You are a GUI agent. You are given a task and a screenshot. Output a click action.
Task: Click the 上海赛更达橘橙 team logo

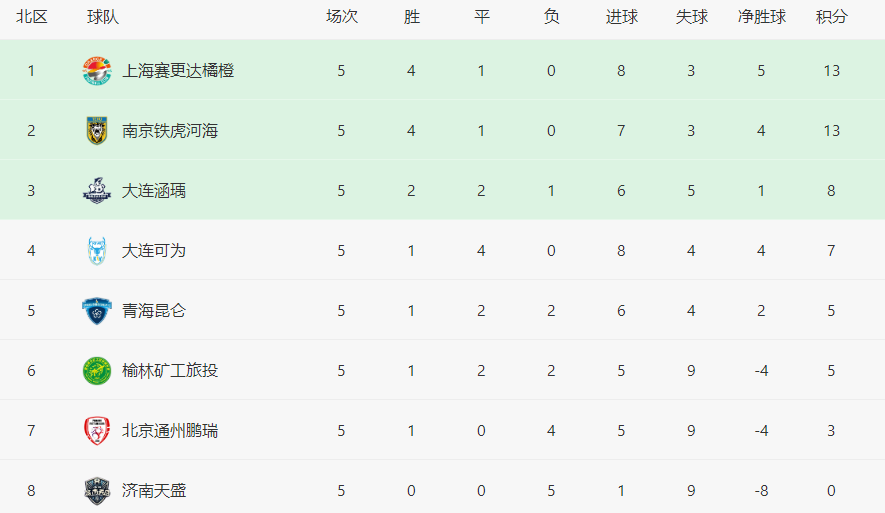click(x=97, y=71)
